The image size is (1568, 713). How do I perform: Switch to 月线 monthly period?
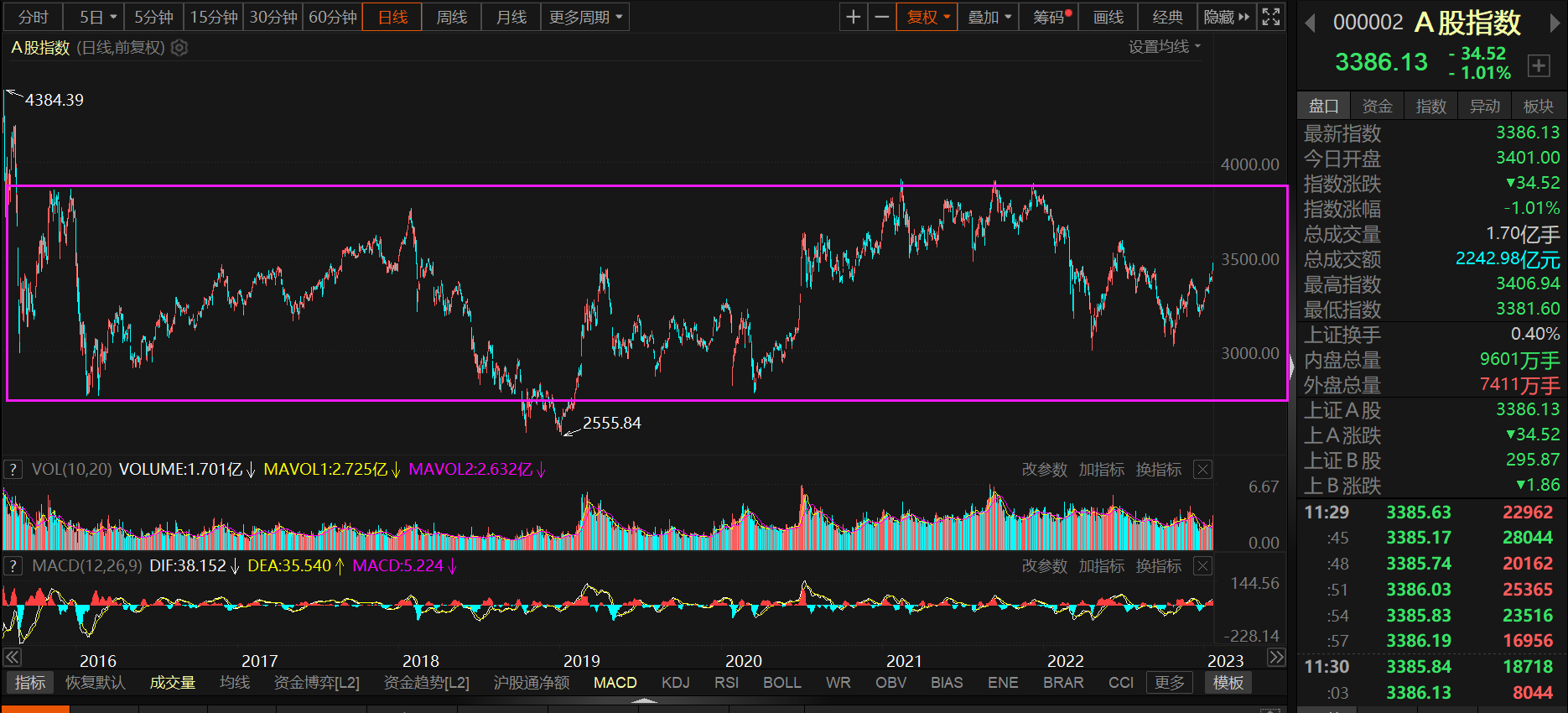[x=511, y=17]
